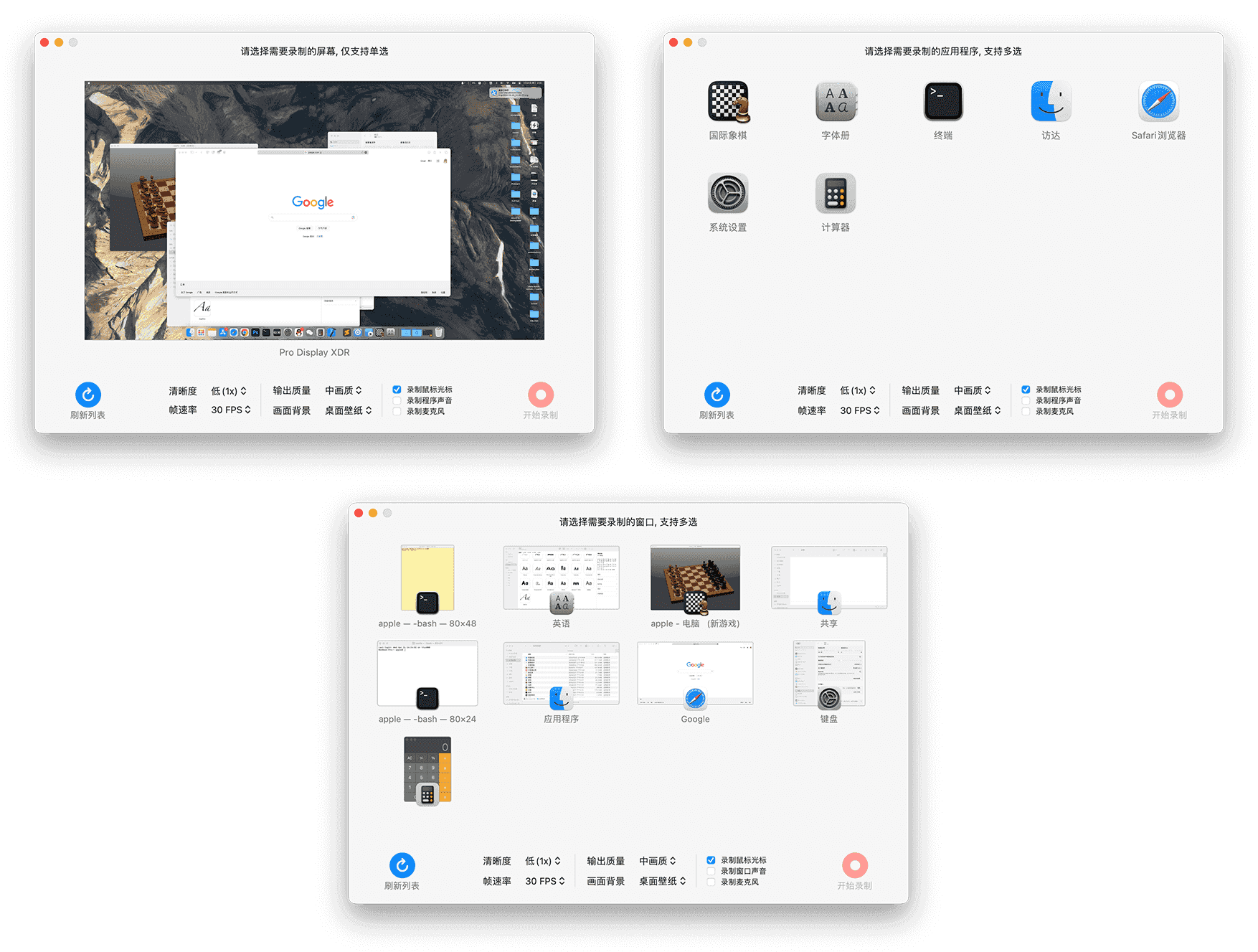1258x952 pixels.
Task: Open 输出质量 中画质 dropdown in screen-select window
Action: 344,390
